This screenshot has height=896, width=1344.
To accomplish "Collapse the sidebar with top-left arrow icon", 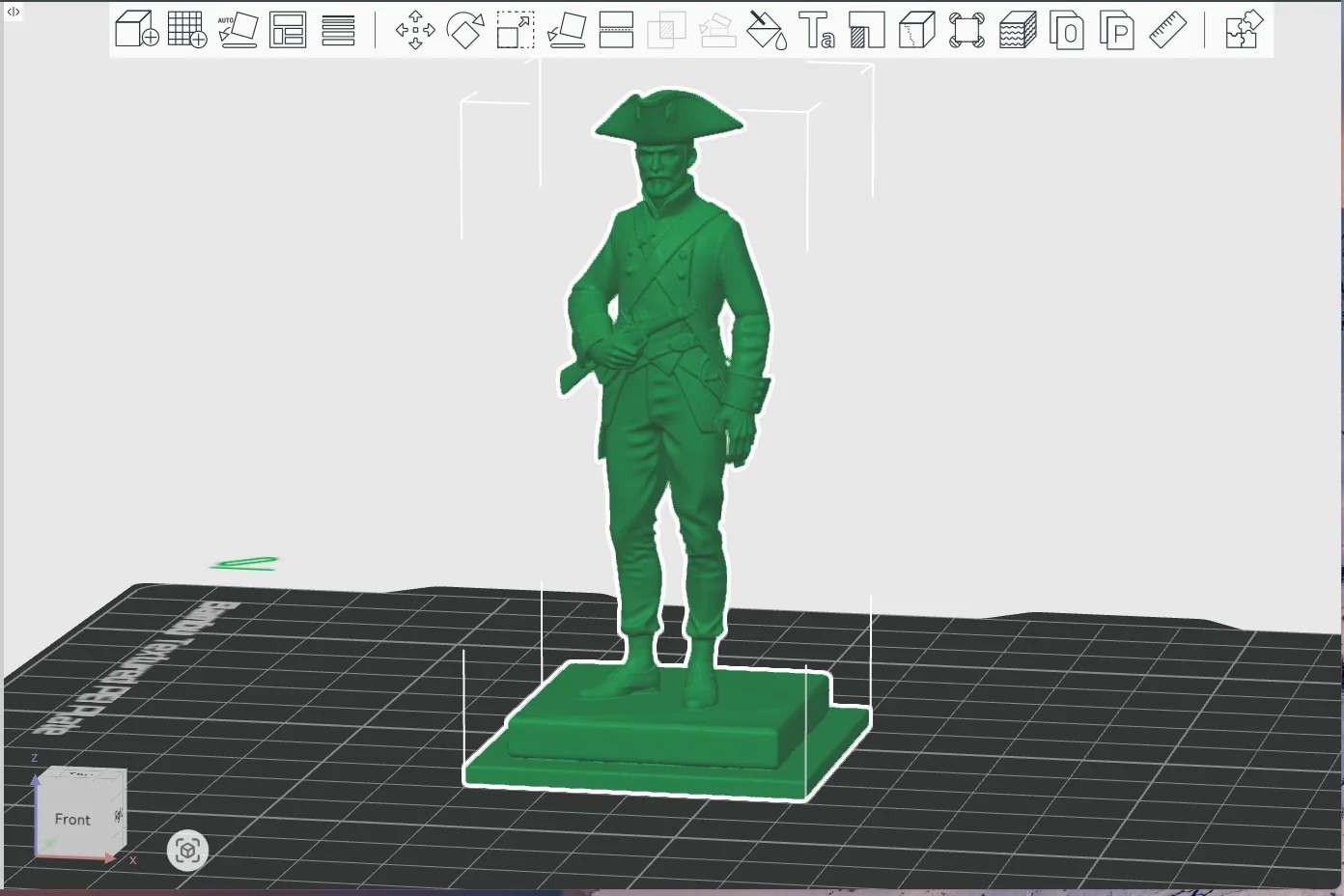I will [13, 12].
